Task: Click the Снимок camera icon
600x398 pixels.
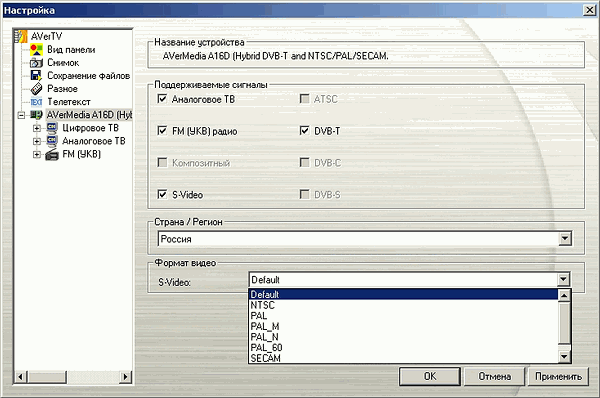Action: coord(36,63)
